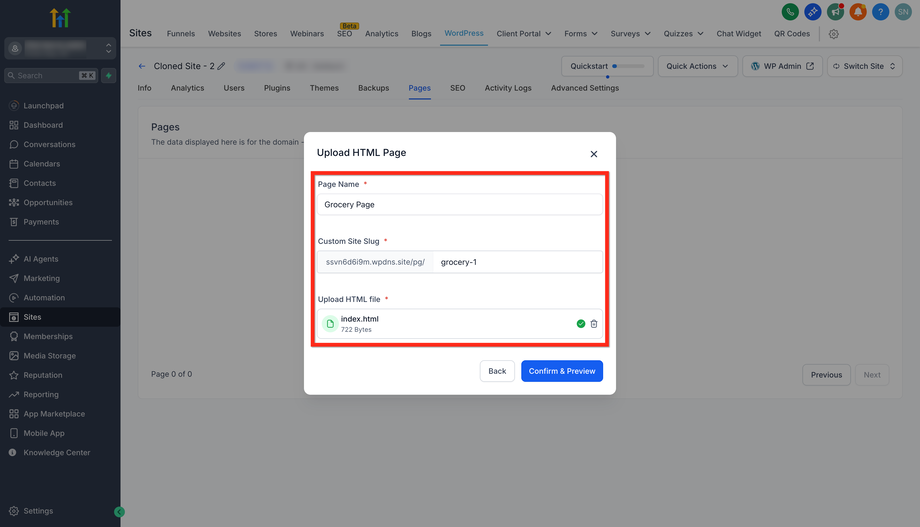Open the megaphone announcements icon
The image size is (920, 527).
pyautogui.click(x=836, y=12)
